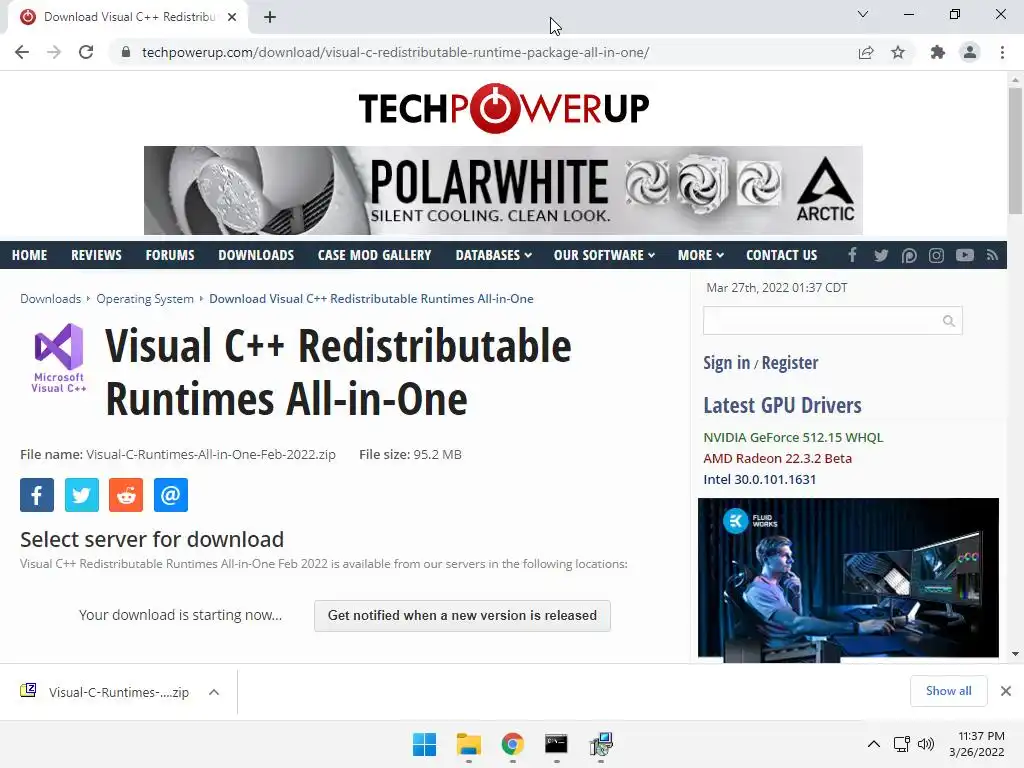The height and width of the screenshot is (768, 1024).
Task: Click the All-in-One breadcrumb link
Action: click(371, 298)
